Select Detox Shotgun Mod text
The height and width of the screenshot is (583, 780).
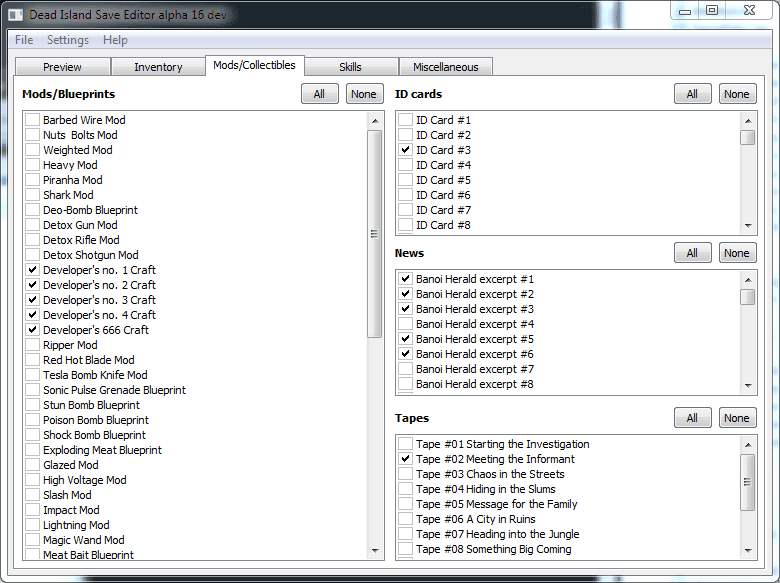coord(91,255)
